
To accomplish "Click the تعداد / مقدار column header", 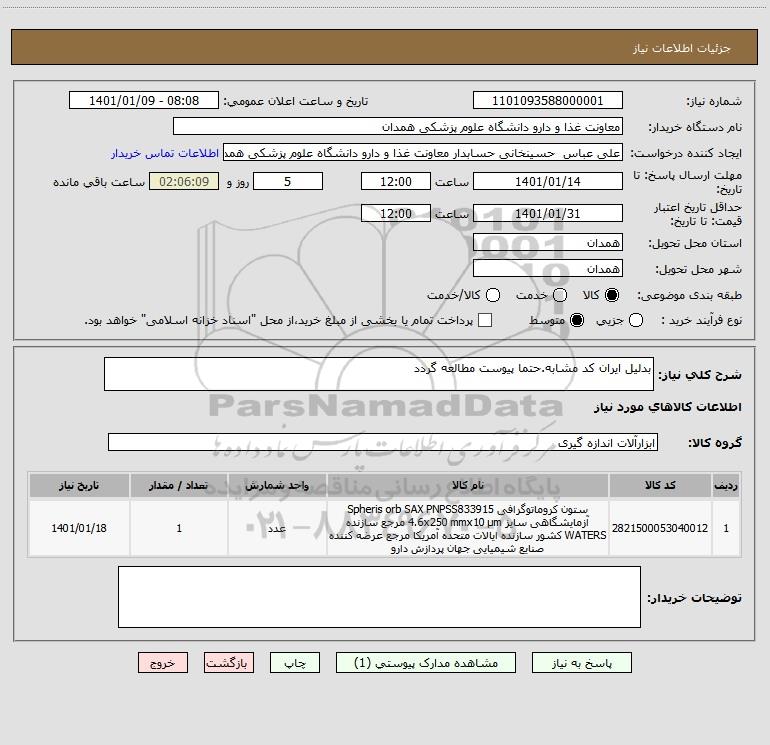I will pyautogui.click(x=179, y=486).
